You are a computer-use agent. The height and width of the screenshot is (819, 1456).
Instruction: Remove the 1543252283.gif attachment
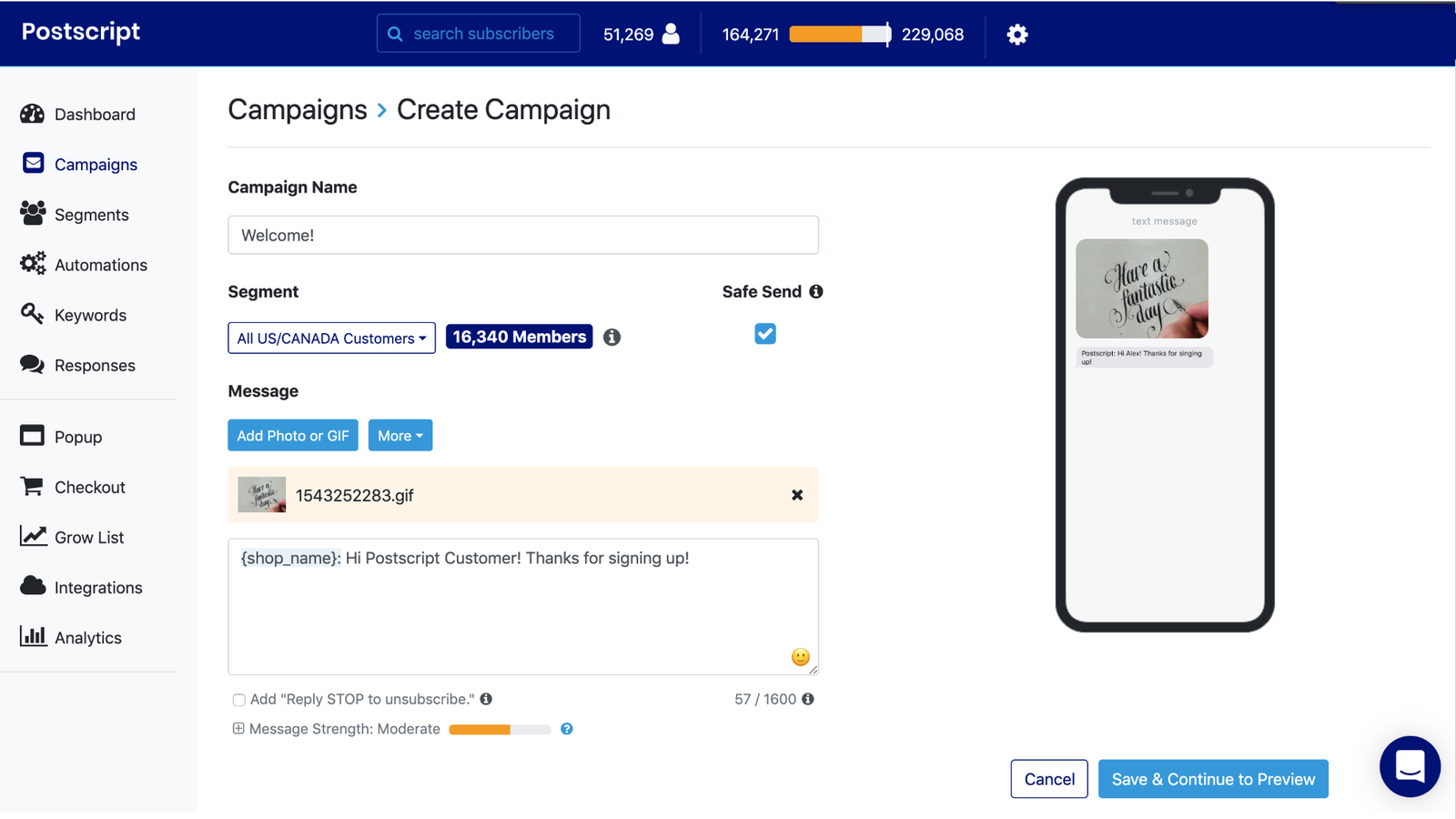click(797, 495)
